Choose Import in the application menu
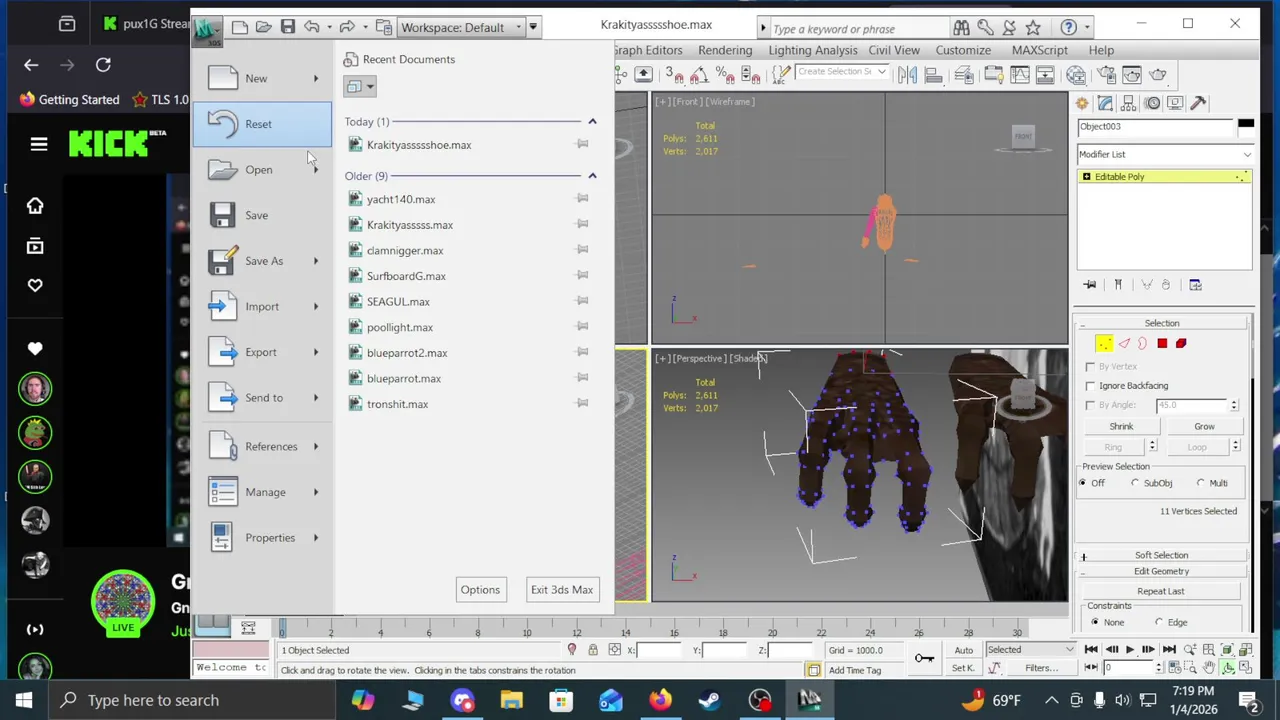 click(x=262, y=307)
